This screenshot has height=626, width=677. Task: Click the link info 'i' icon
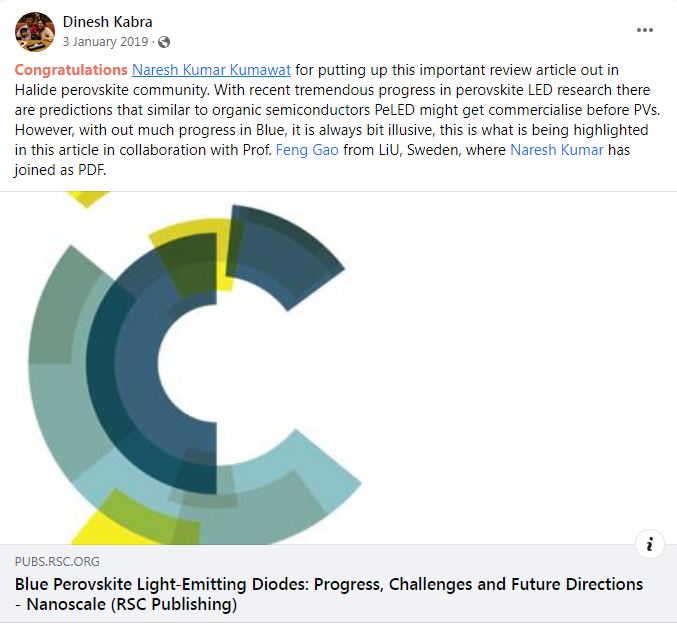click(650, 544)
